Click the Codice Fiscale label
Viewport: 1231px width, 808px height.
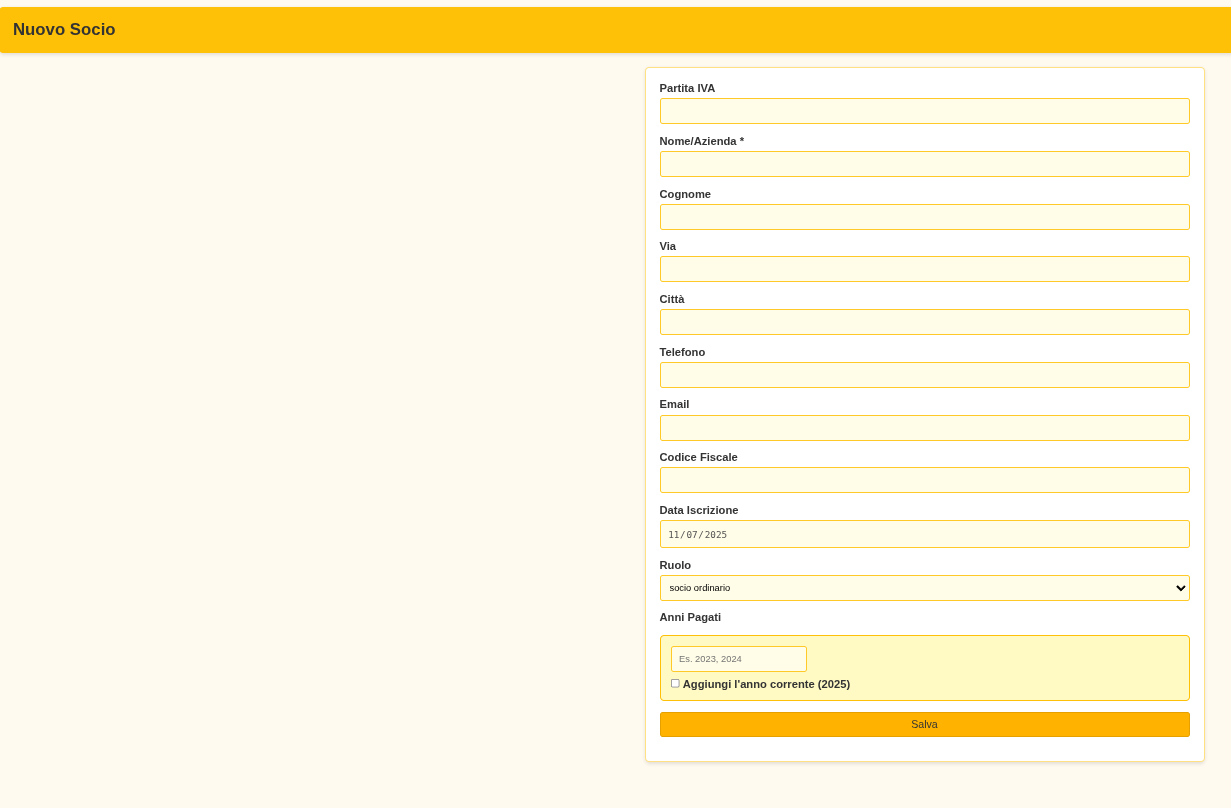click(698, 457)
